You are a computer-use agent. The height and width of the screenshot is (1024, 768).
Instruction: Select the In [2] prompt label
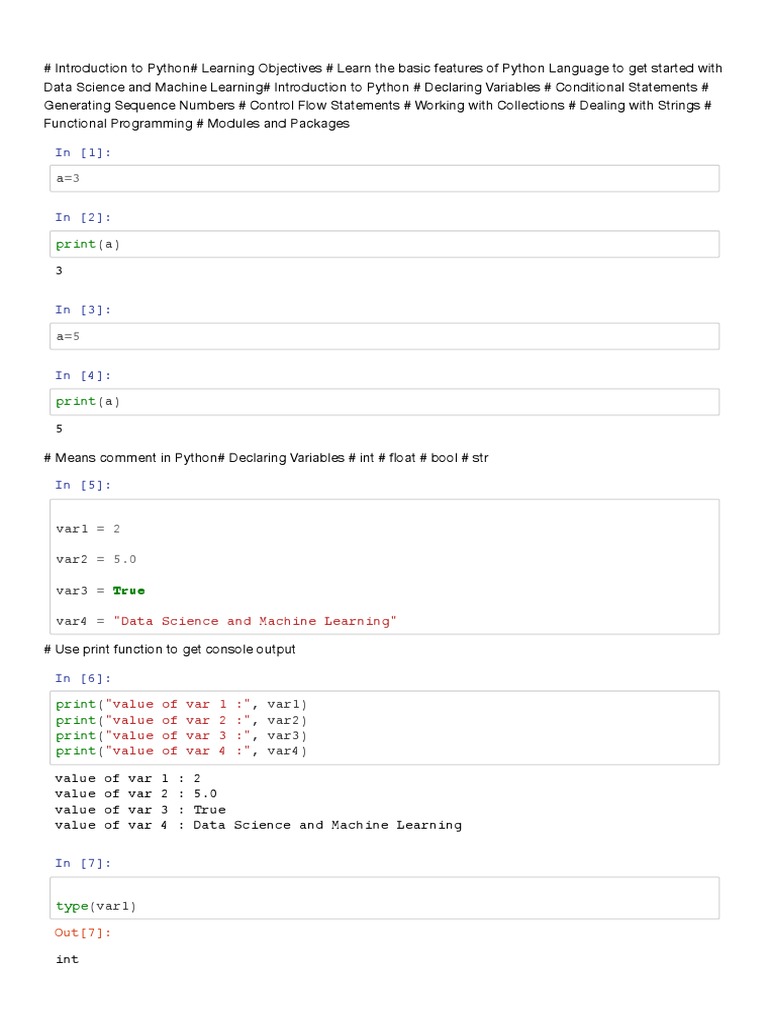83,217
